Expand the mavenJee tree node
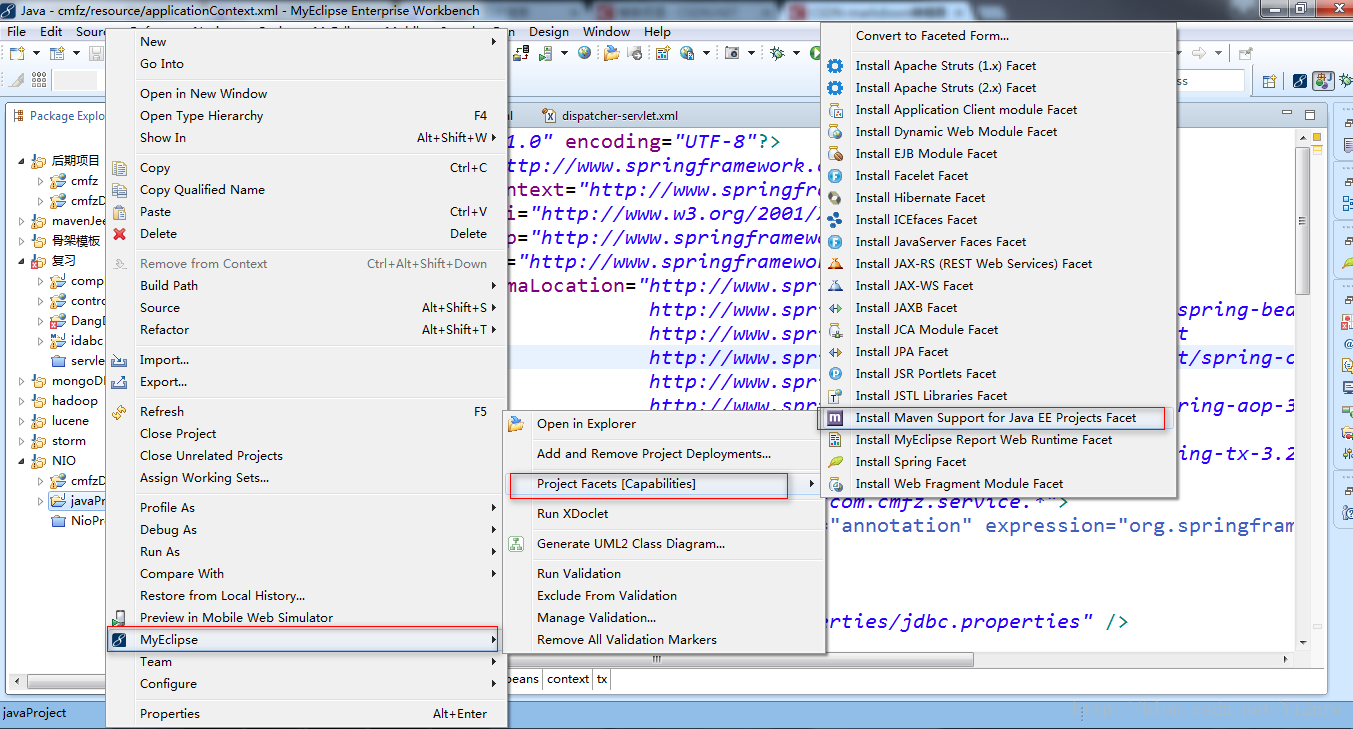 coord(23,221)
